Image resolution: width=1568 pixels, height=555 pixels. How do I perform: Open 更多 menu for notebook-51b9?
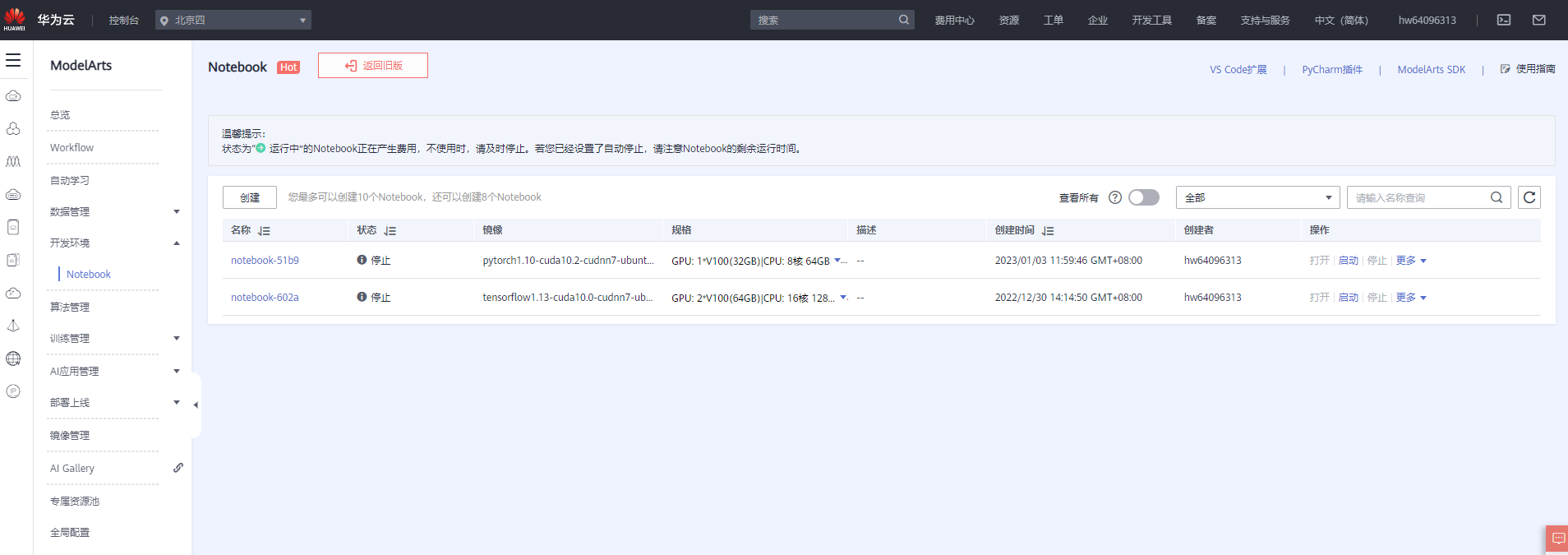pos(1411,261)
